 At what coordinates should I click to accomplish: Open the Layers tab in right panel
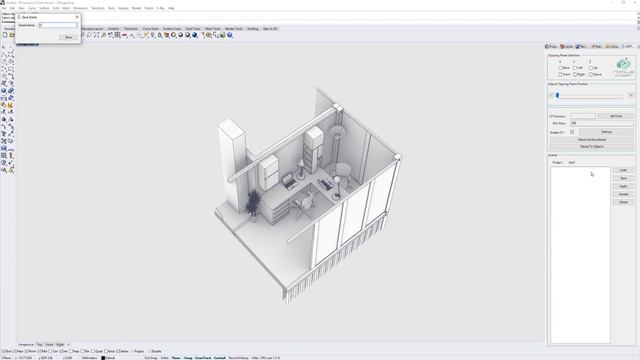coord(567,47)
